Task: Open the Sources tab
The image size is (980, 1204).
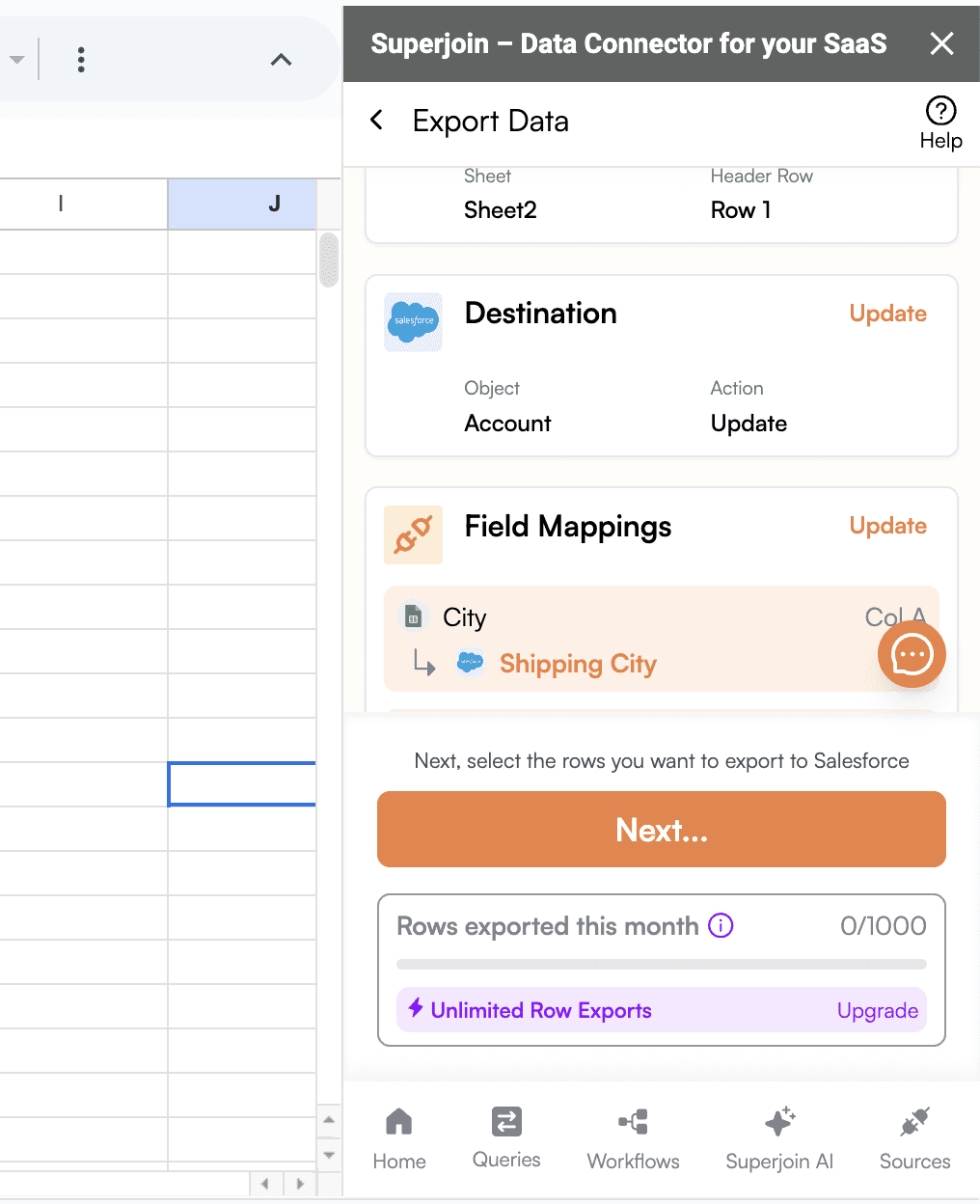Action: pos(914,1139)
